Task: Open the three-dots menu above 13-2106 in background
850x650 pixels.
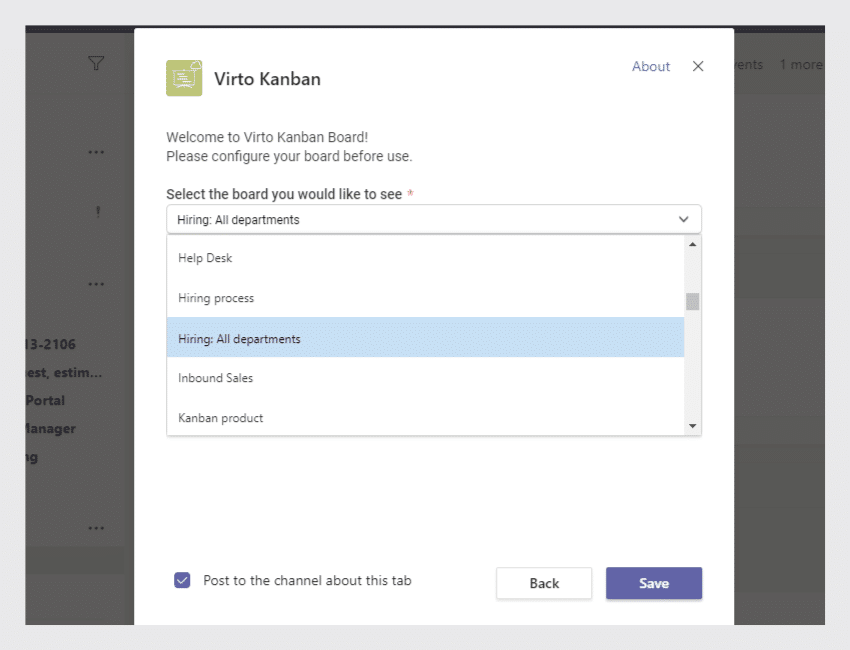Action: (96, 284)
